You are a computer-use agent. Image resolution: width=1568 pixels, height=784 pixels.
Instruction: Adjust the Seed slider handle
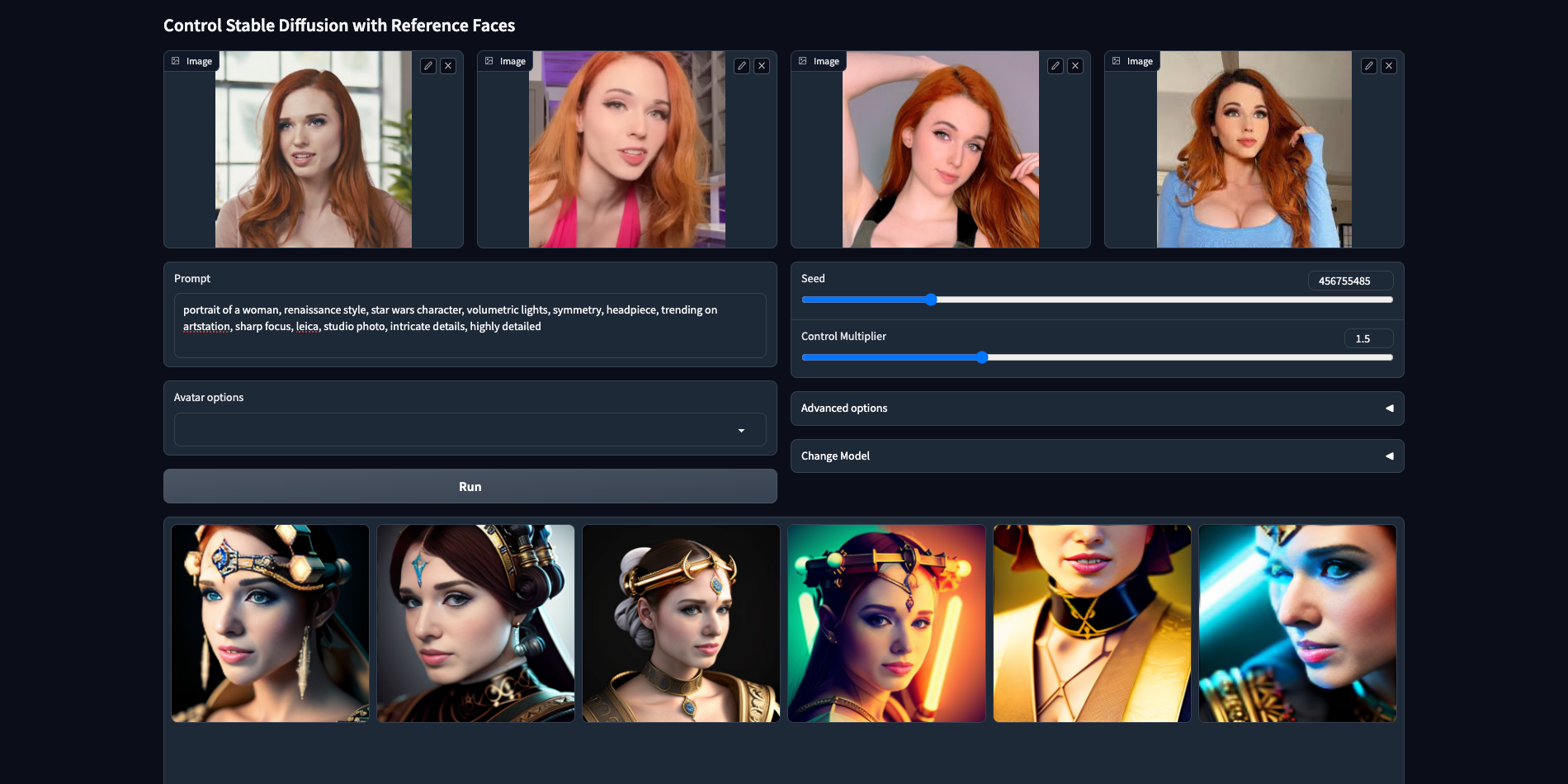click(931, 300)
